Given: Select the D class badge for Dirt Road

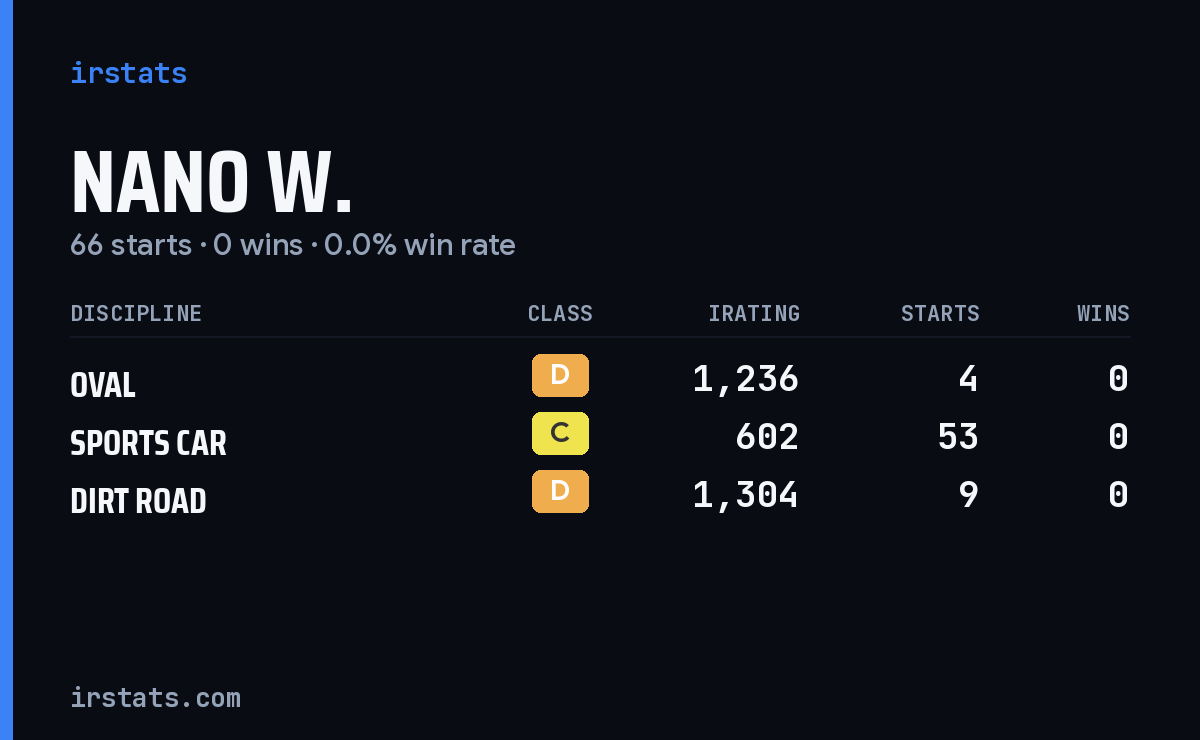Looking at the screenshot, I should pyautogui.click(x=560, y=492).
